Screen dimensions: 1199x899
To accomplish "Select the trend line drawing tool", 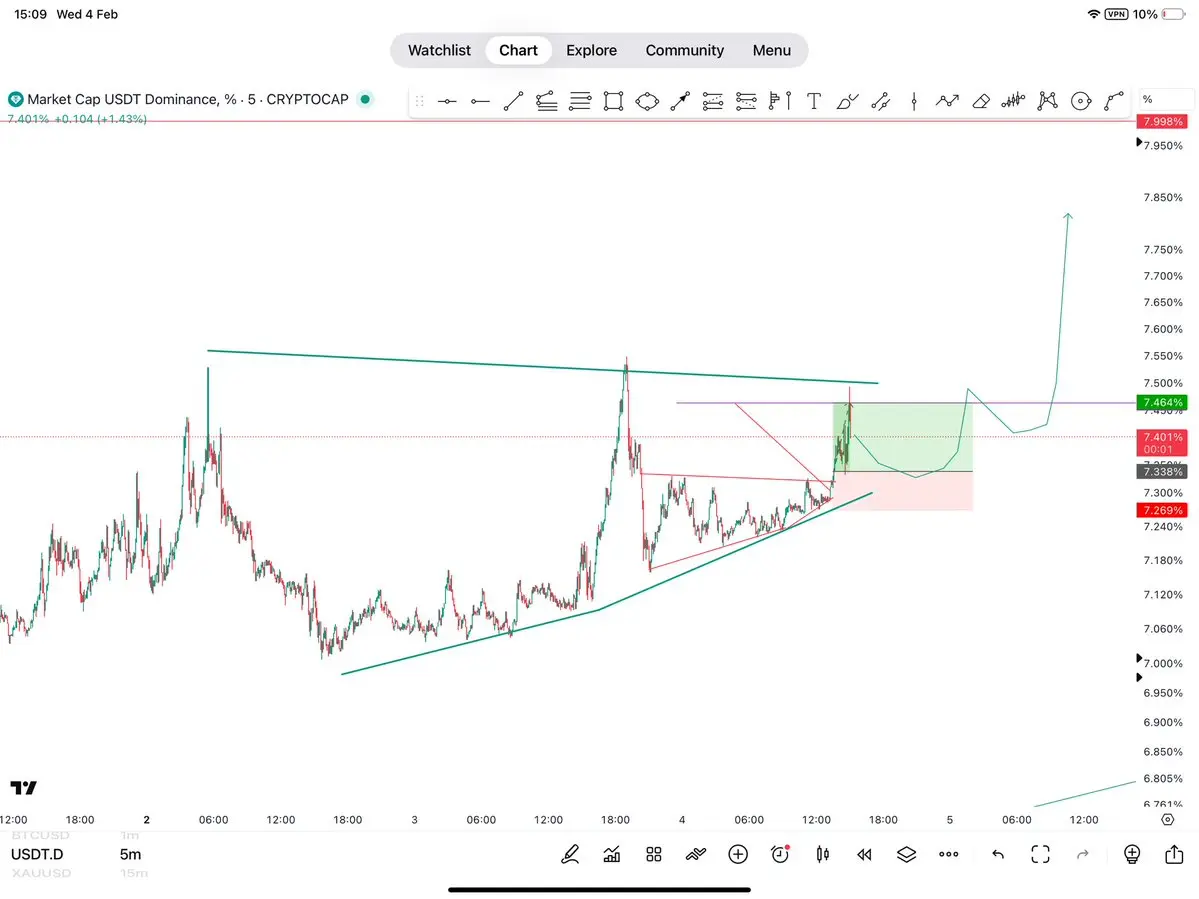I will click(513, 101).
